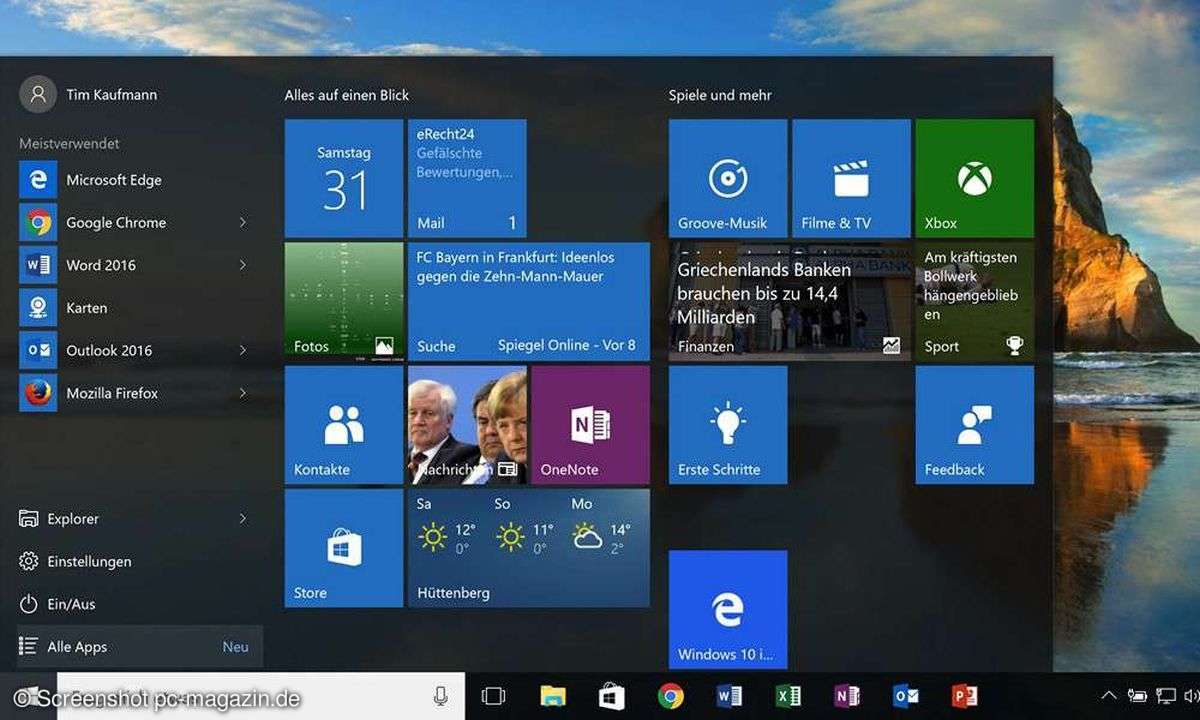
Task: Click the network icon in the system tray
Action: pyautogui.click(x=1166, y=696)
